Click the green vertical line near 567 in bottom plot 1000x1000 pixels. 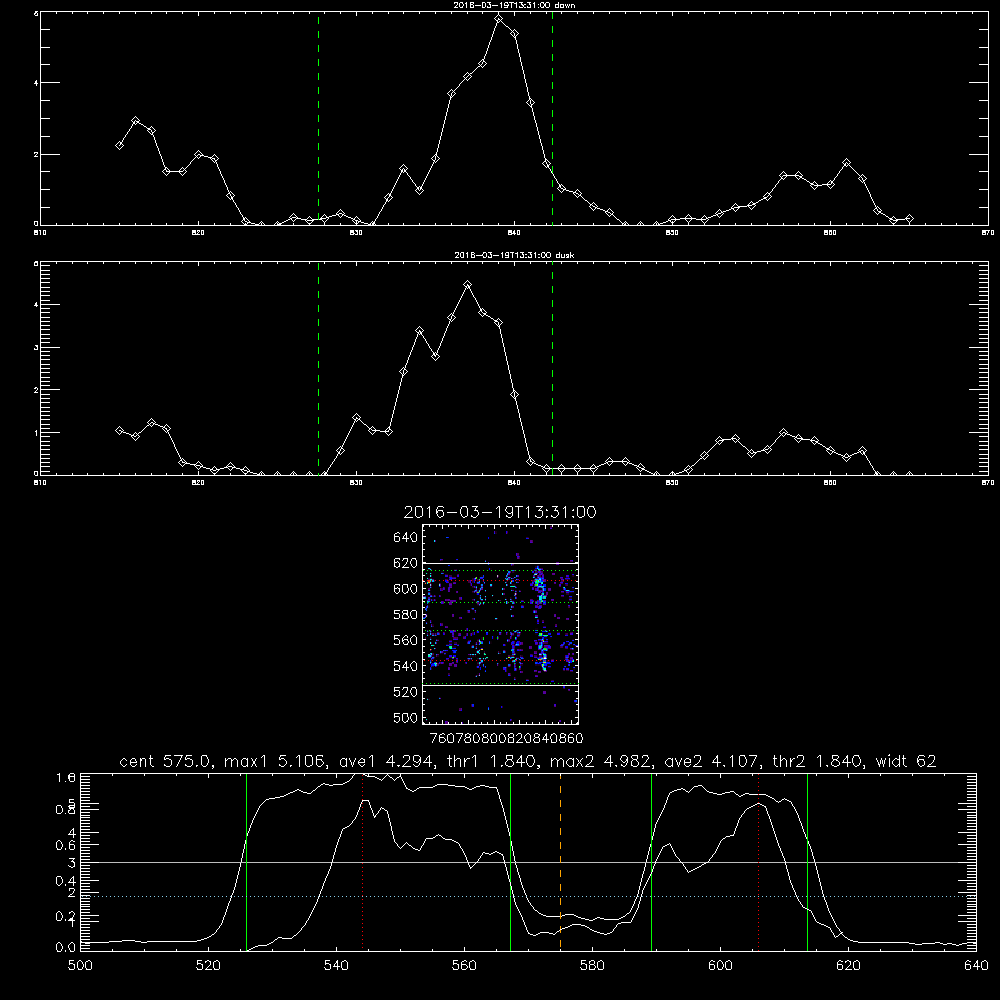click(510, 862)
